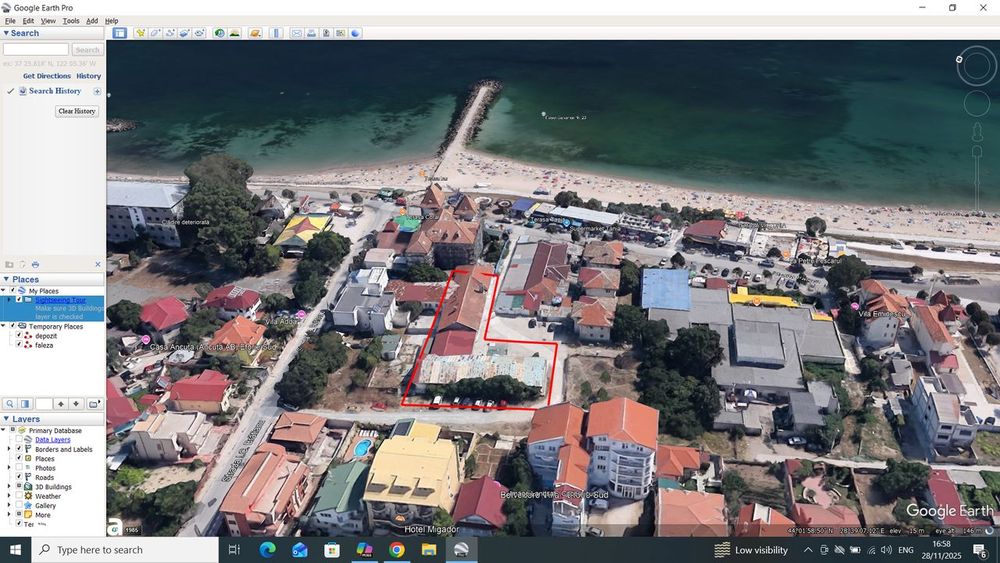The height and width of the screenshot is (563, 1000).
Task: Disable the Roads layer checkbox
Action: pyautogui.click(x=18, y=477)
